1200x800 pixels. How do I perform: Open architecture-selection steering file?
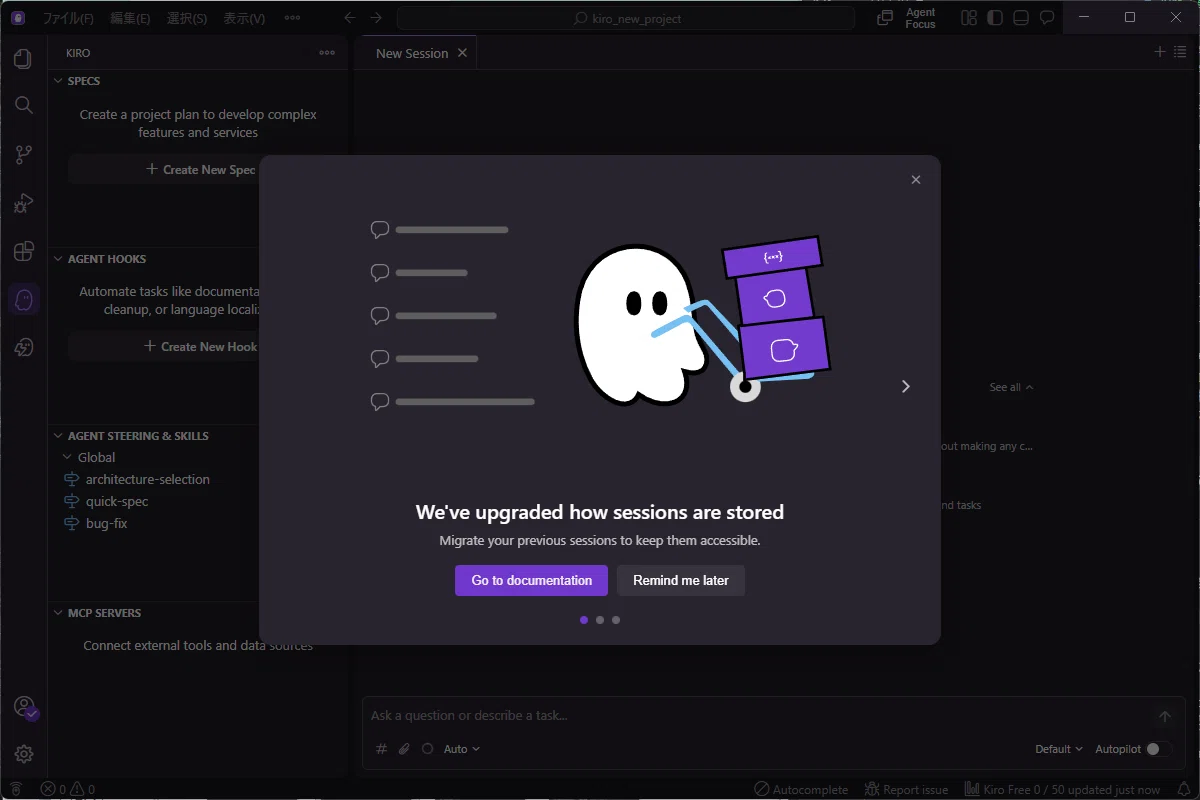coord(148,479)
